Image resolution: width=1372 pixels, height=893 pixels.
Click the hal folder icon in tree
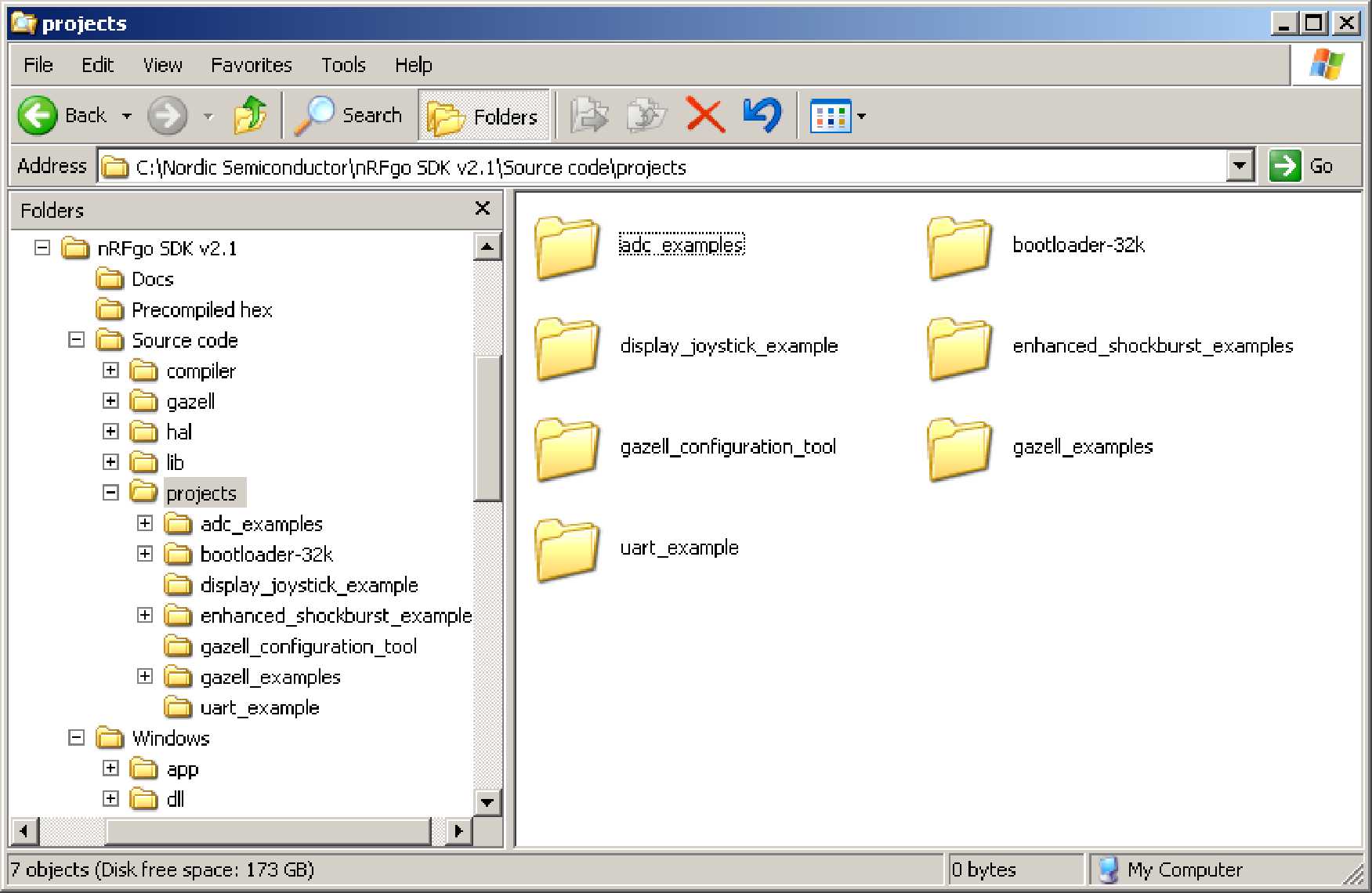143,432
